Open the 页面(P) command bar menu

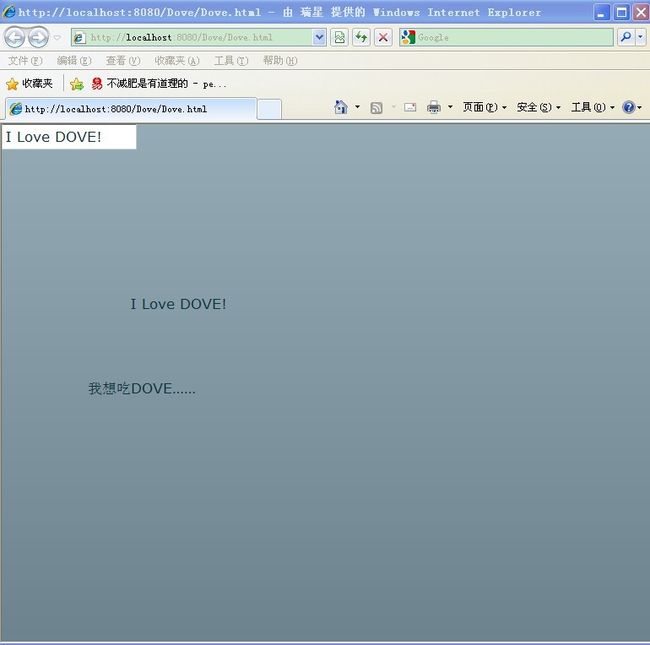[x=485, y=107]
